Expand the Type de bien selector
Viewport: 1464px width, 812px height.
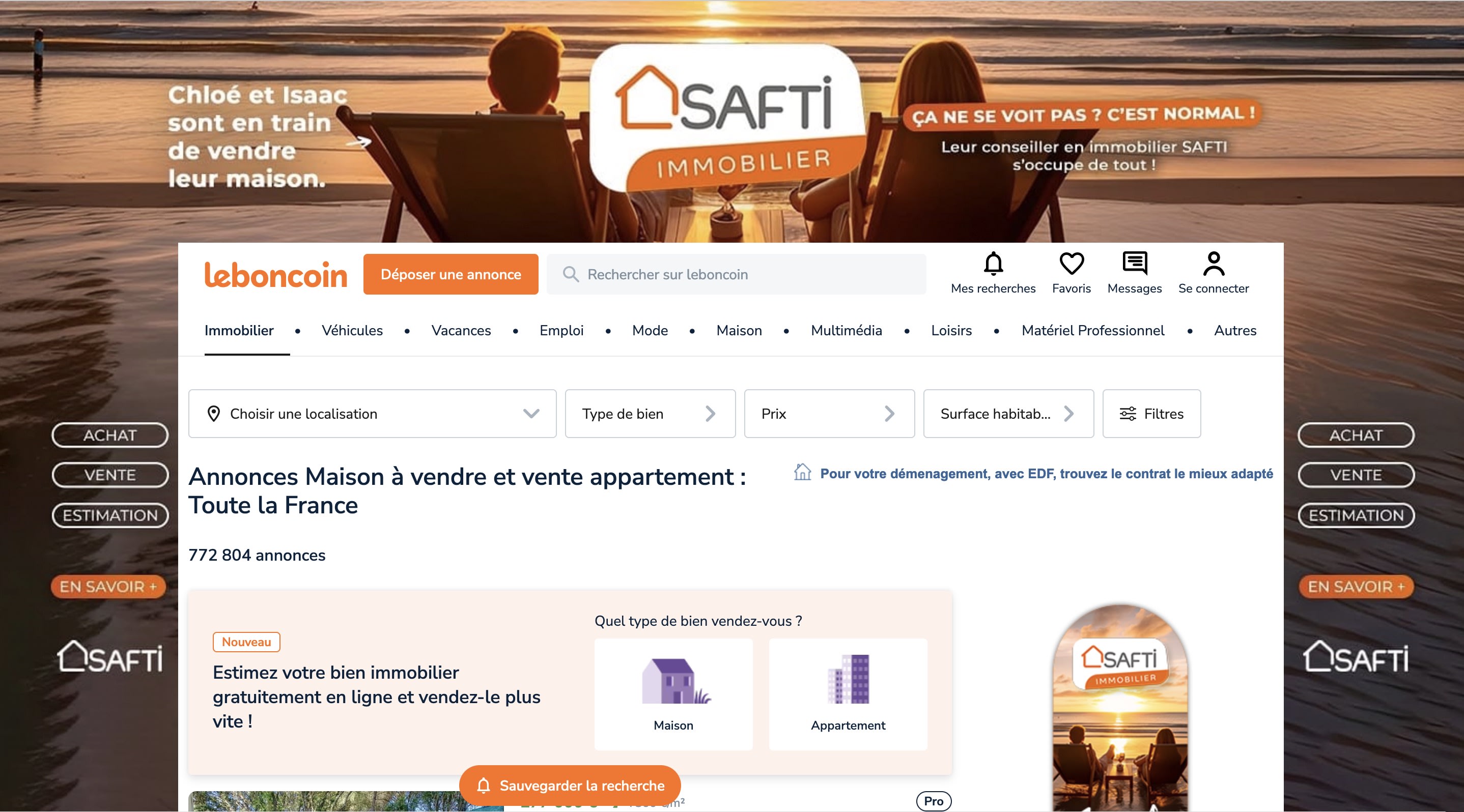pos(650,414)
